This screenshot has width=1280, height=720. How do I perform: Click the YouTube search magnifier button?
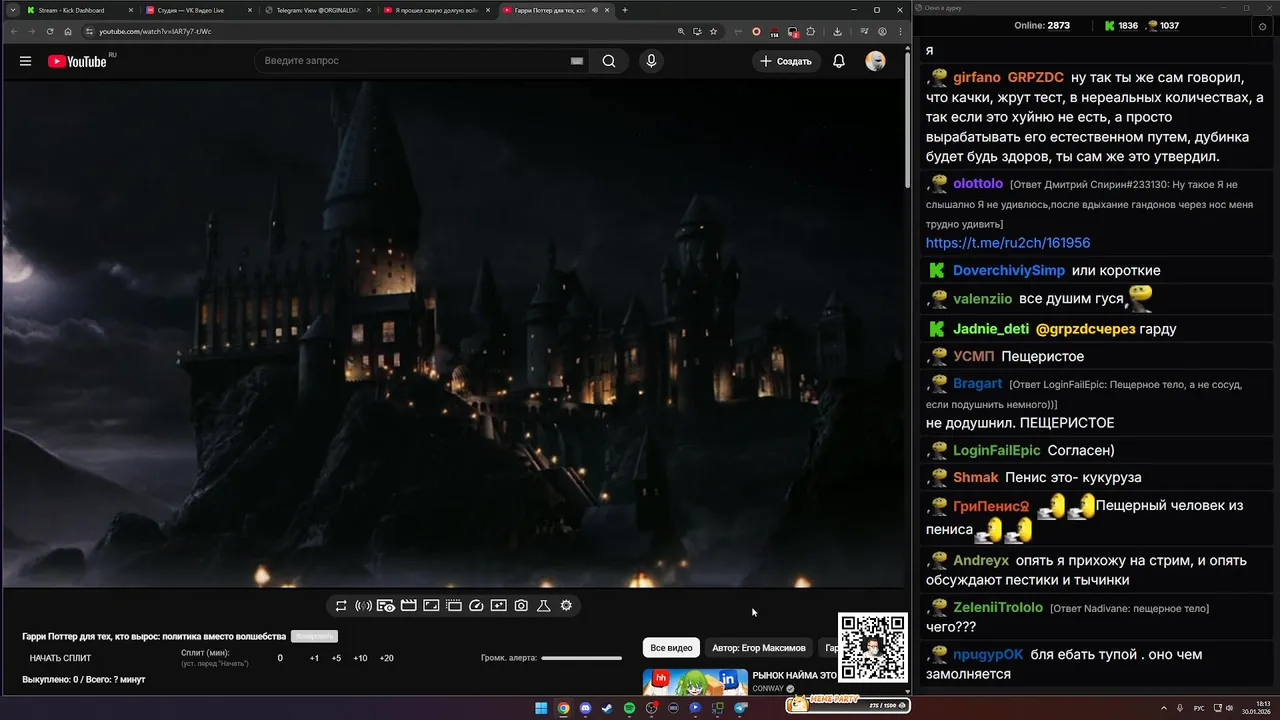coord(609,61)
